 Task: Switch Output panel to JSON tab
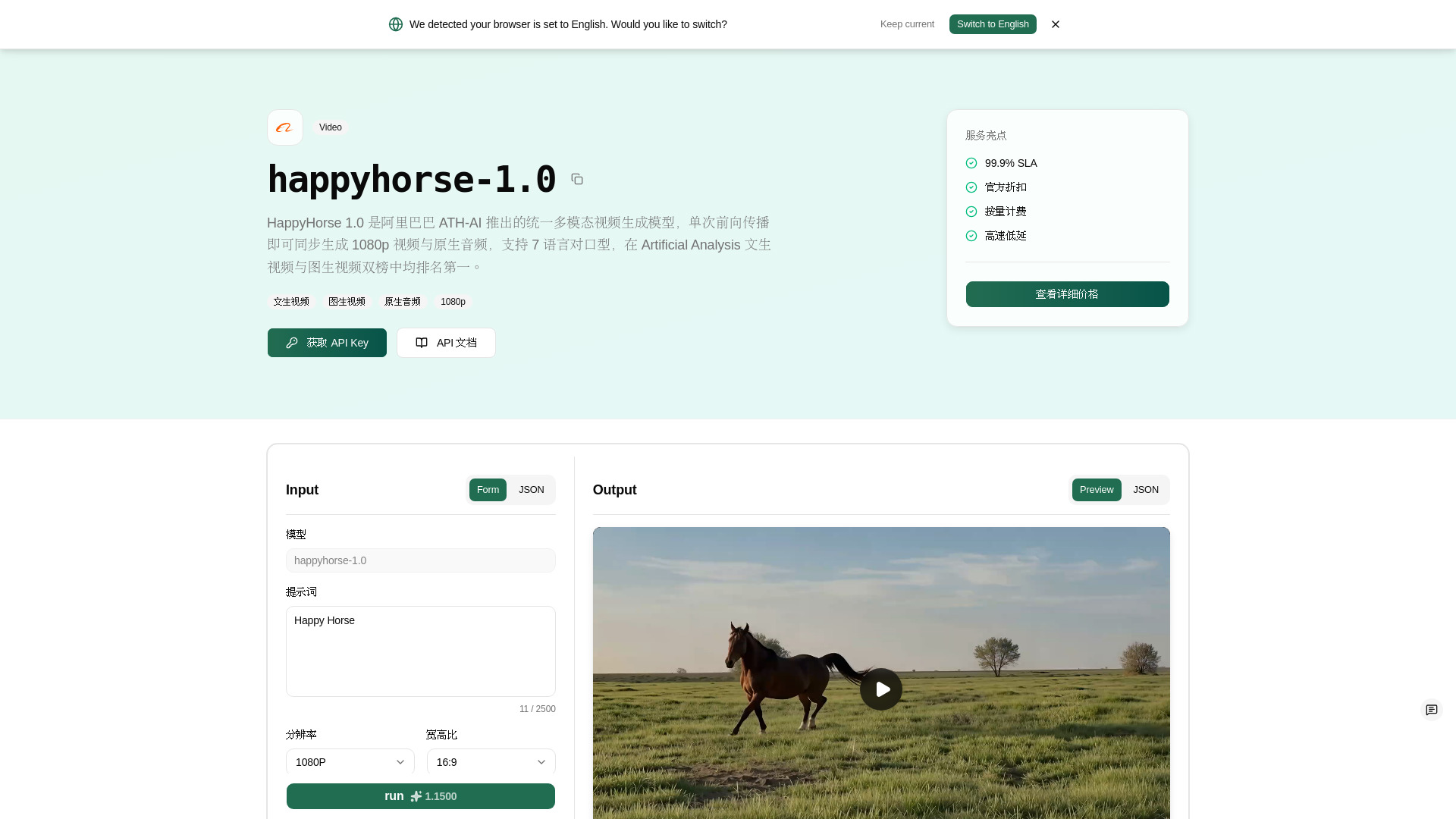click(1145, 489)
